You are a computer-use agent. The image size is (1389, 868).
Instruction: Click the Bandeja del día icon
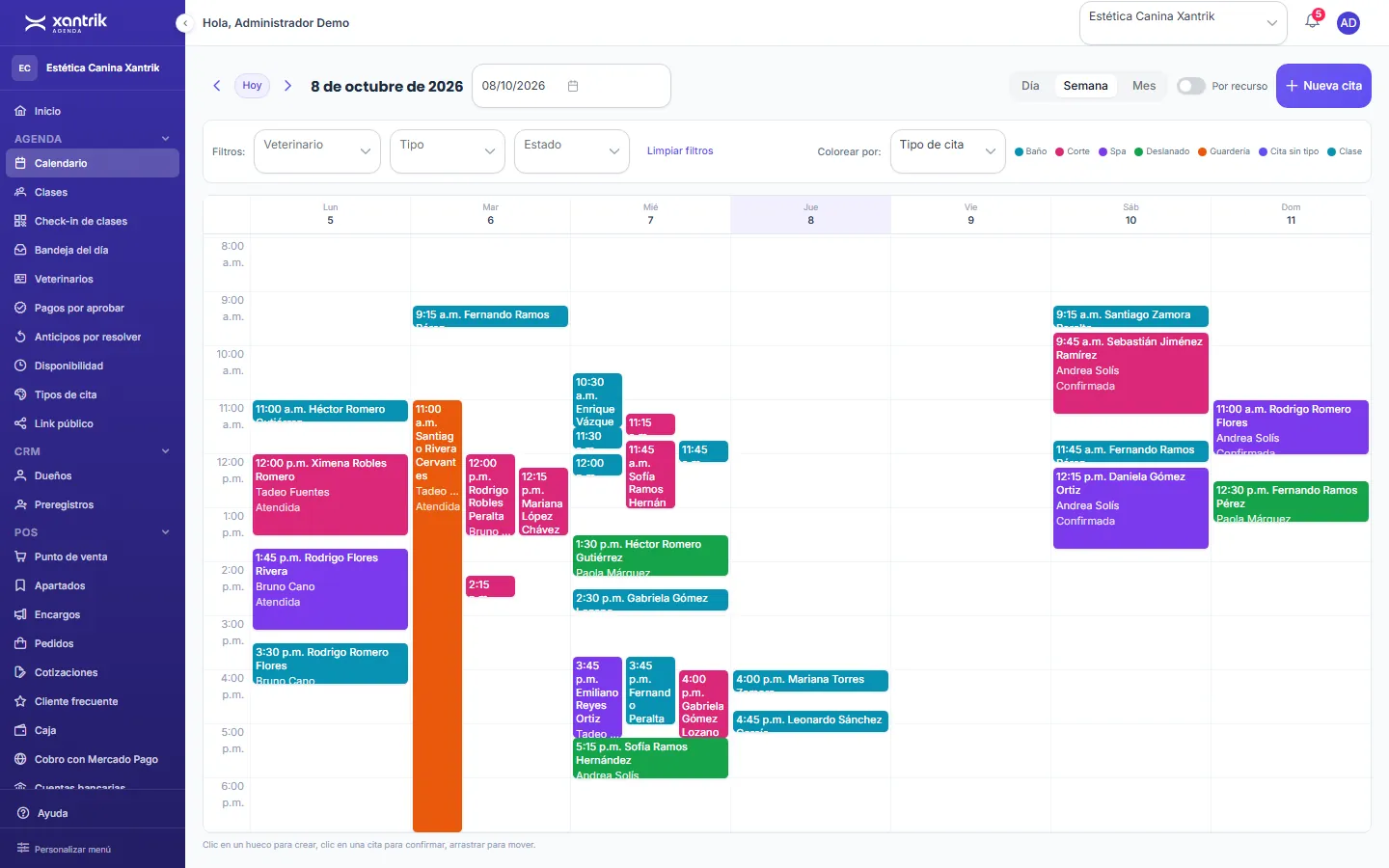20,250
